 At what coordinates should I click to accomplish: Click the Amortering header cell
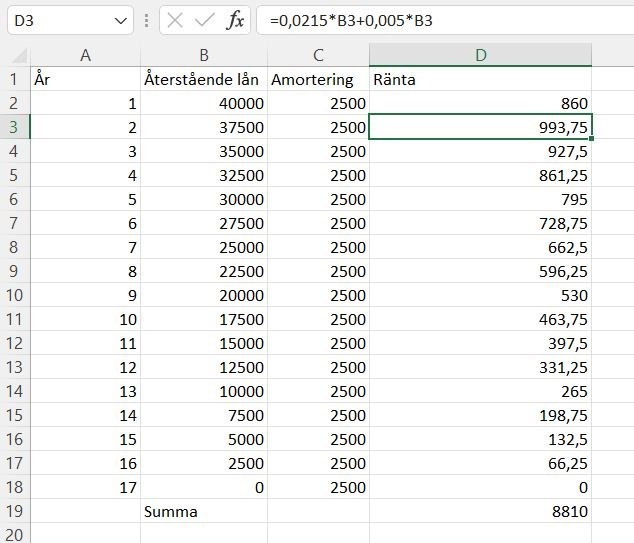click(318, 79)
